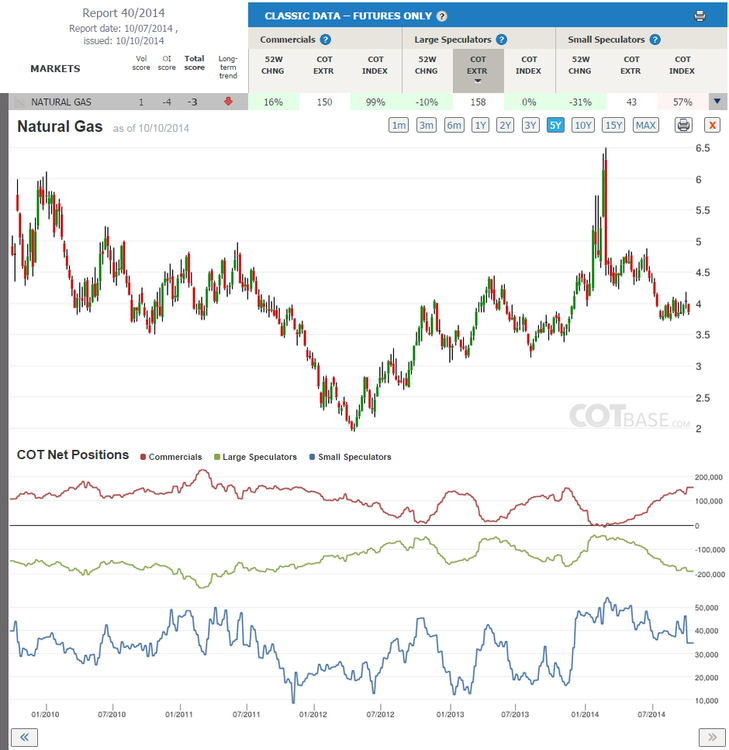Click the 01/2014 time axis marker
Screen dimensions: 729x750
[x=585, y=714]
